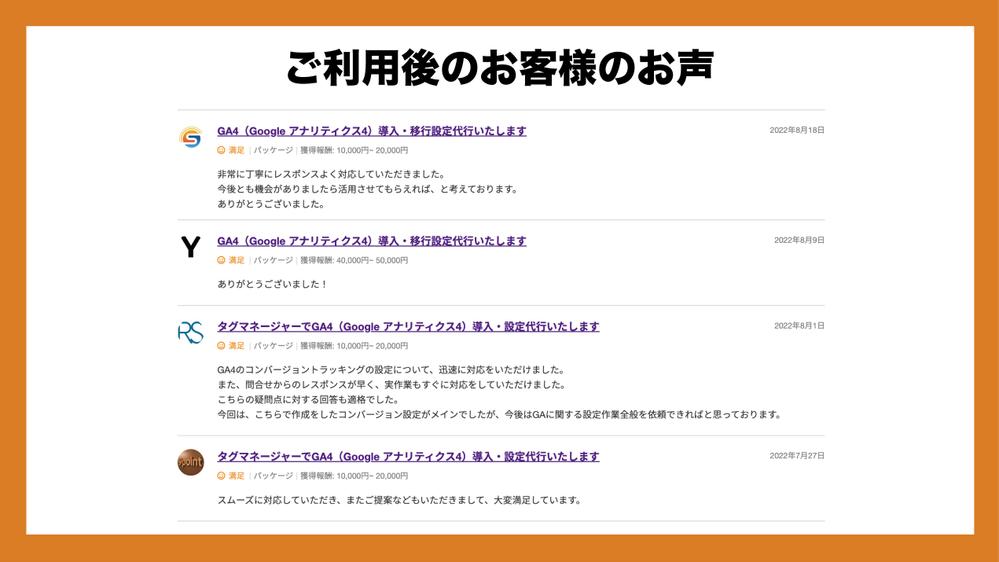Click the date 2022年7月27日
This screenshot has height=562, width=999.
coord(796,456)
